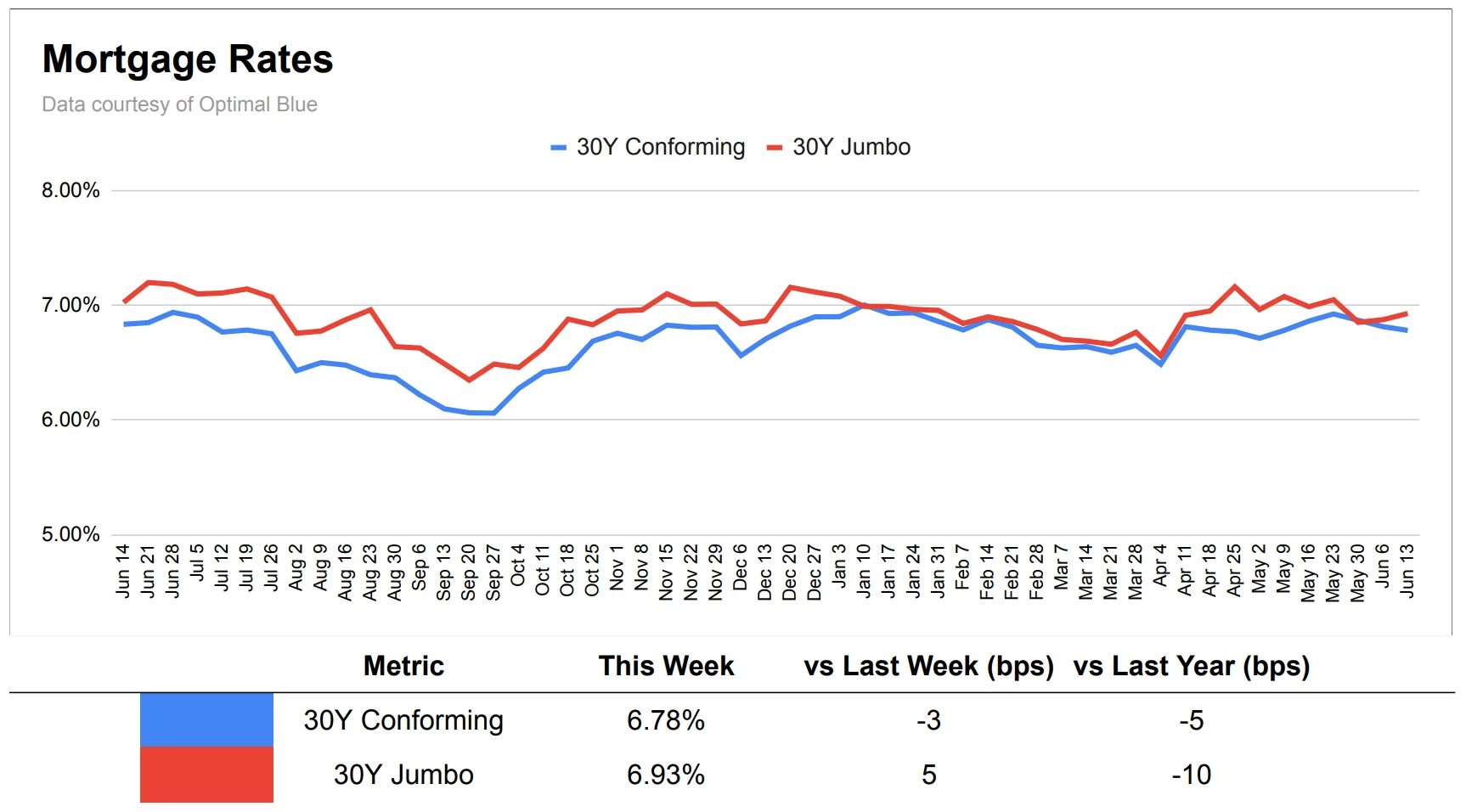1466x812 pixels.
Task: Click the Optimal Blue data subtitle
Action: coord(179,104)
